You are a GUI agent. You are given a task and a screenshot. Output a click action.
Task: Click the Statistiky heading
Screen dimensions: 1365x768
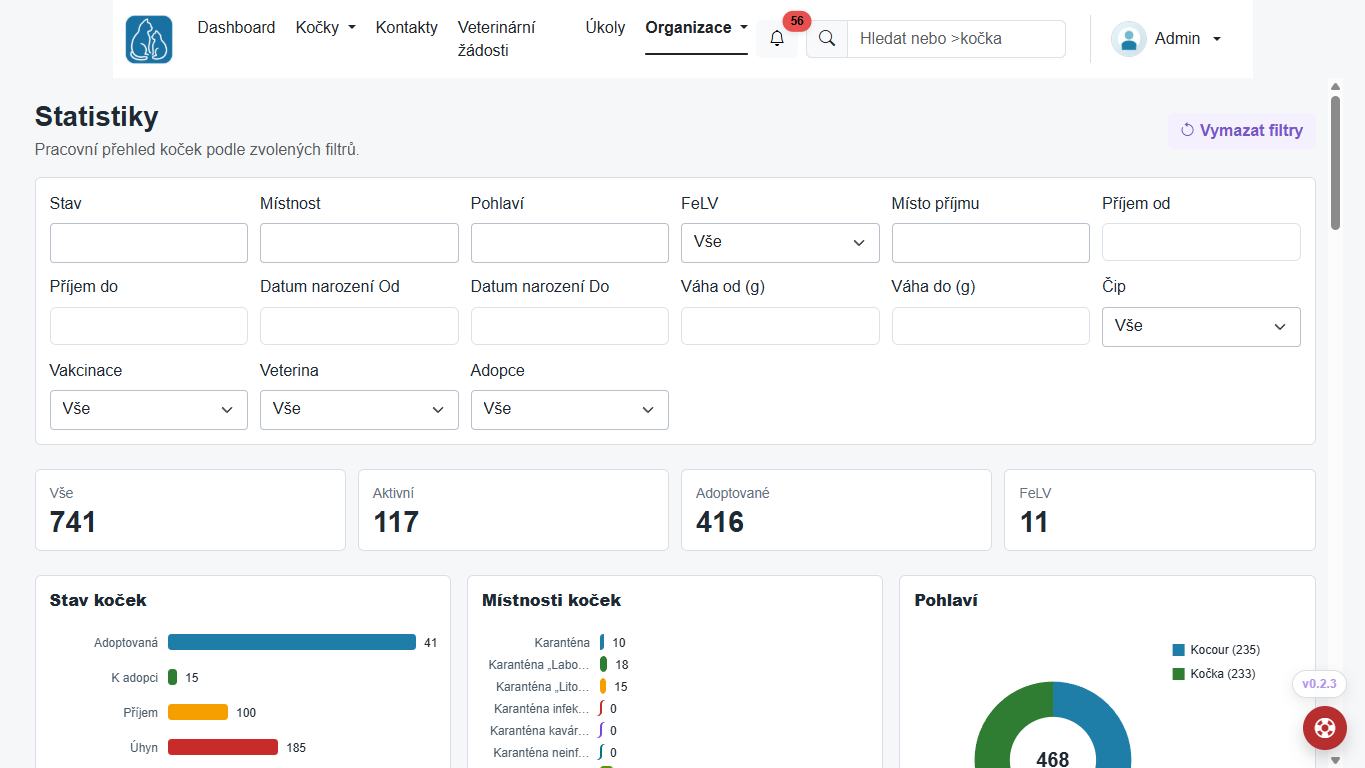pyautogui.click(x=97, y=117)
